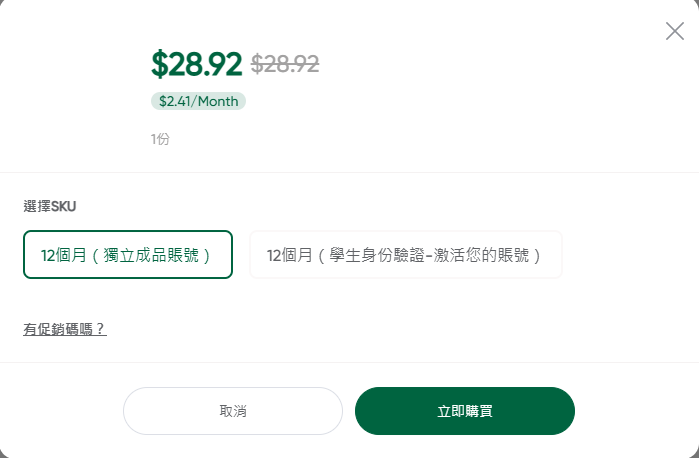The image size is (699, 458).
Task: Select the 12個月（獨立成品賬號）SKU option
Action: coord(128,255)
